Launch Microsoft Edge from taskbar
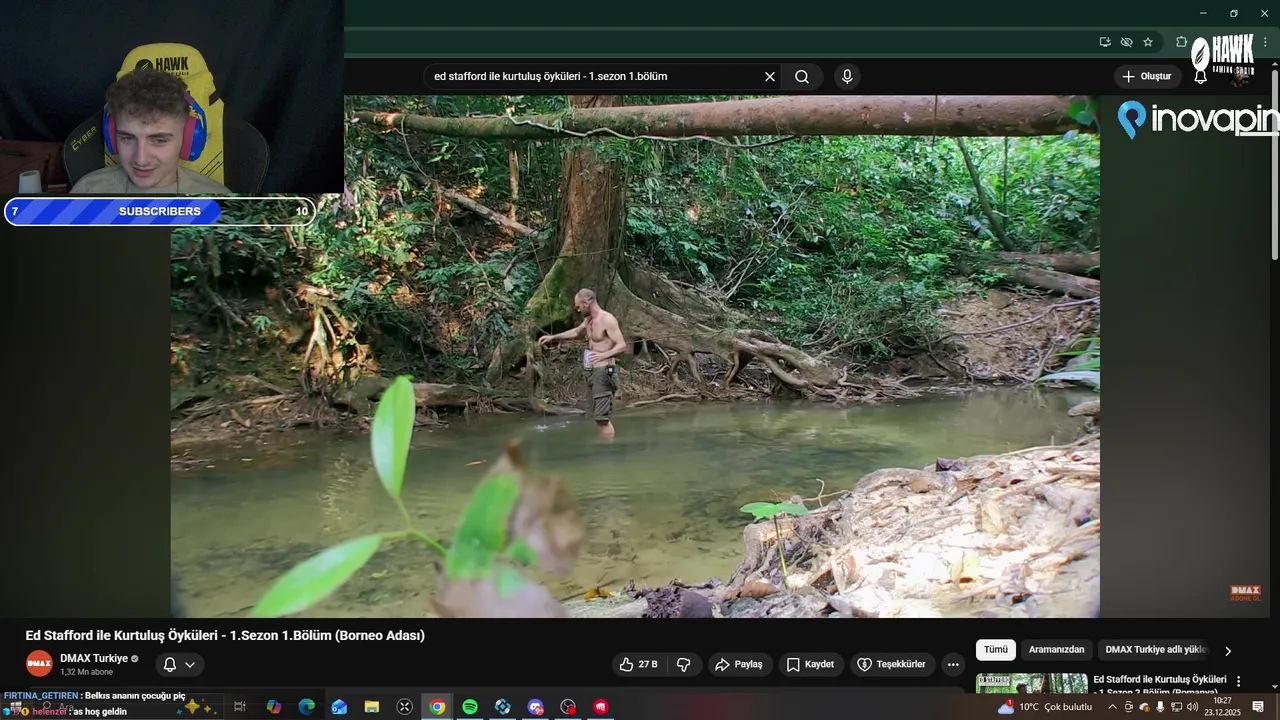1280x720 pixels. [306, 707]
